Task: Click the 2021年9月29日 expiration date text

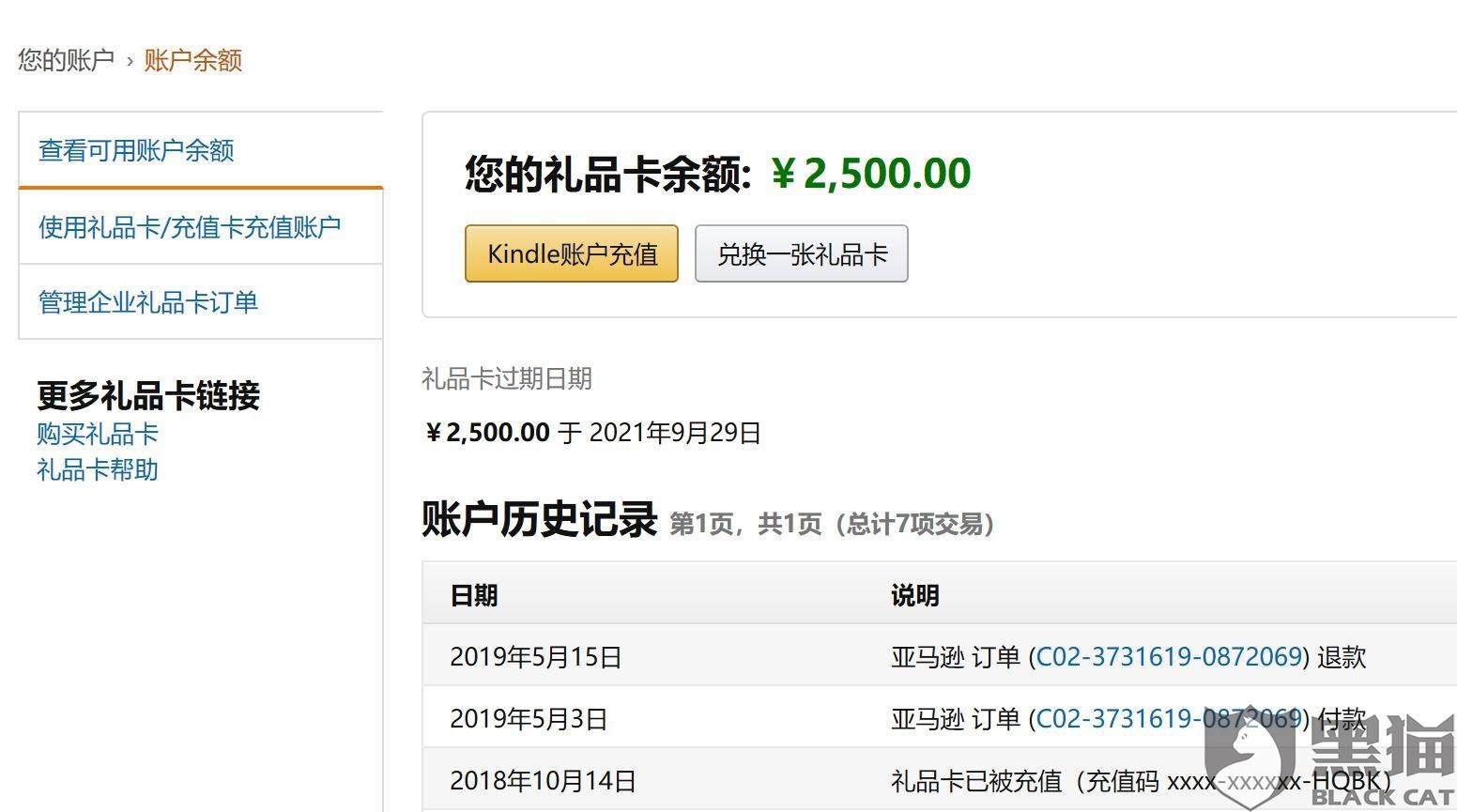Action: pos(675,433)
